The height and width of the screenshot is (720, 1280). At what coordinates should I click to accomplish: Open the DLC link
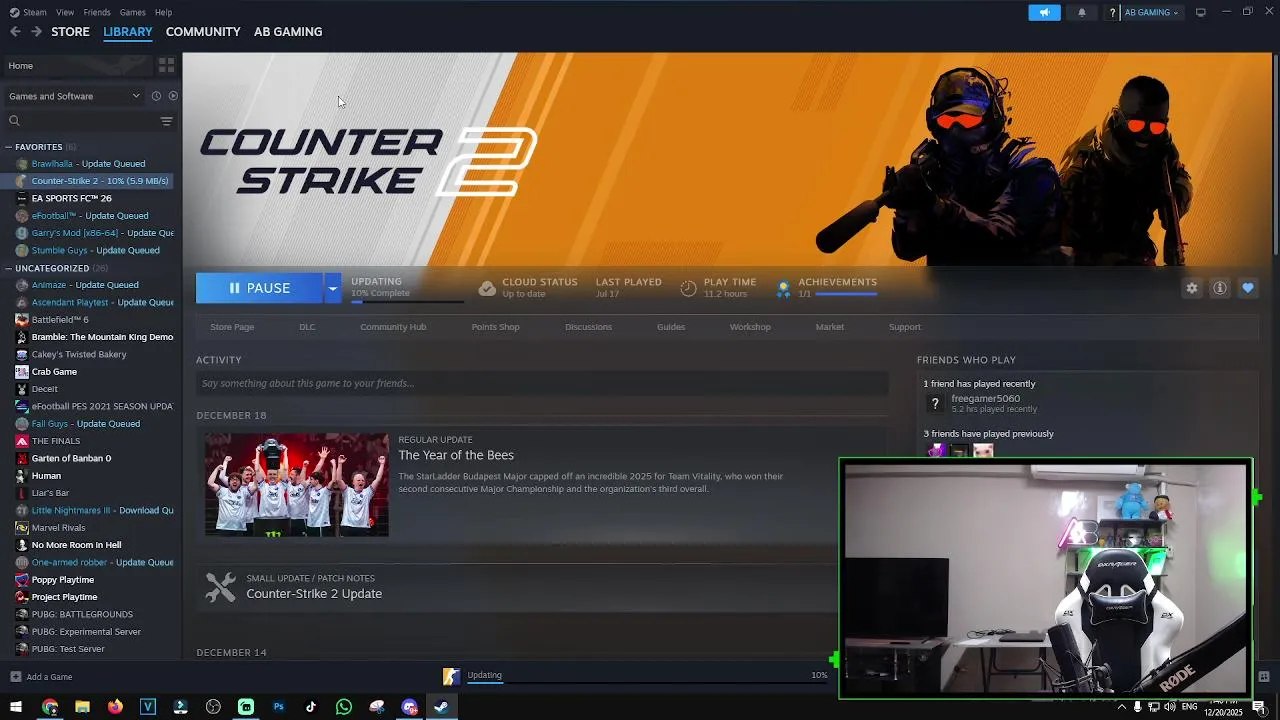click(x=307, y=327)
